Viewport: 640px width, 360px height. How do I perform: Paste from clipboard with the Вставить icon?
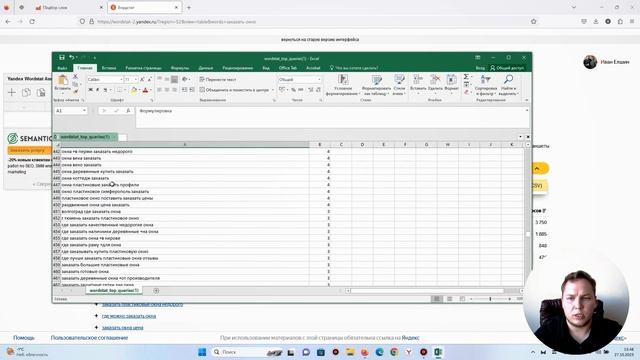pyautogui.click(x=62, y=80)
